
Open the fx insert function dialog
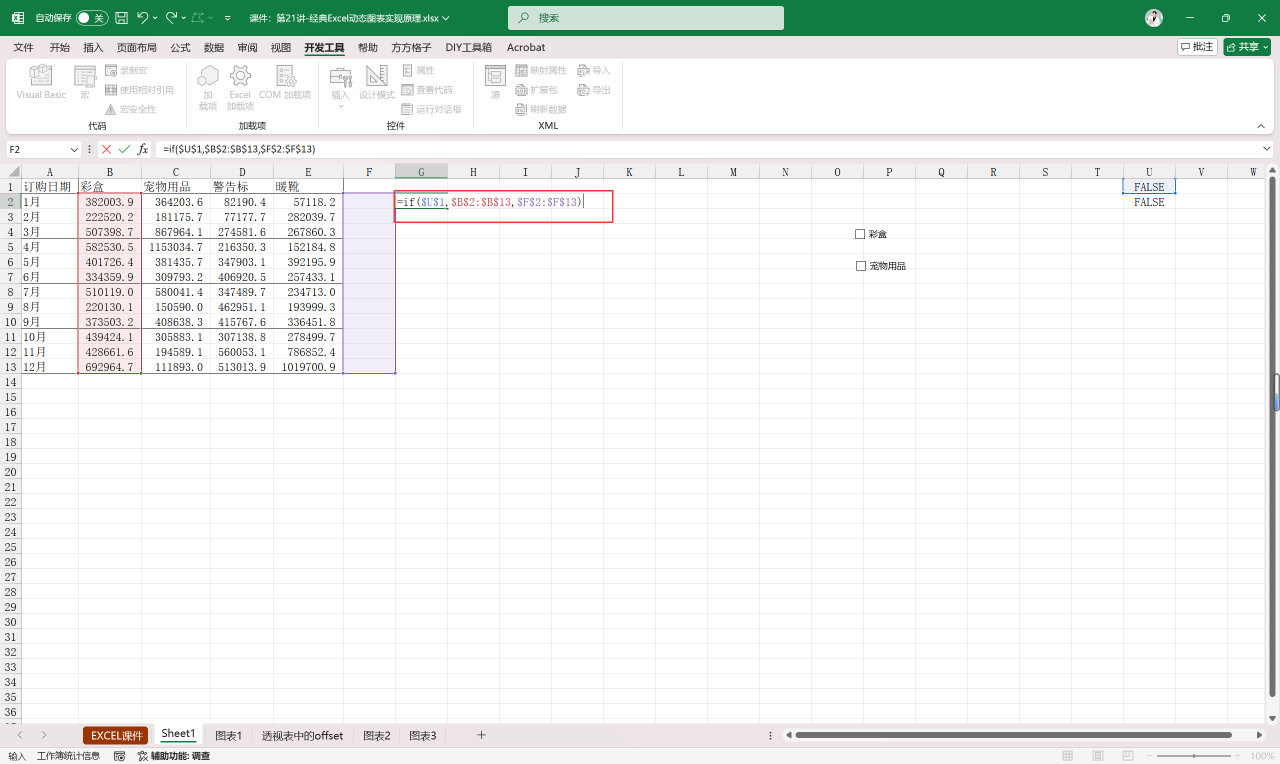pos(143,149)
